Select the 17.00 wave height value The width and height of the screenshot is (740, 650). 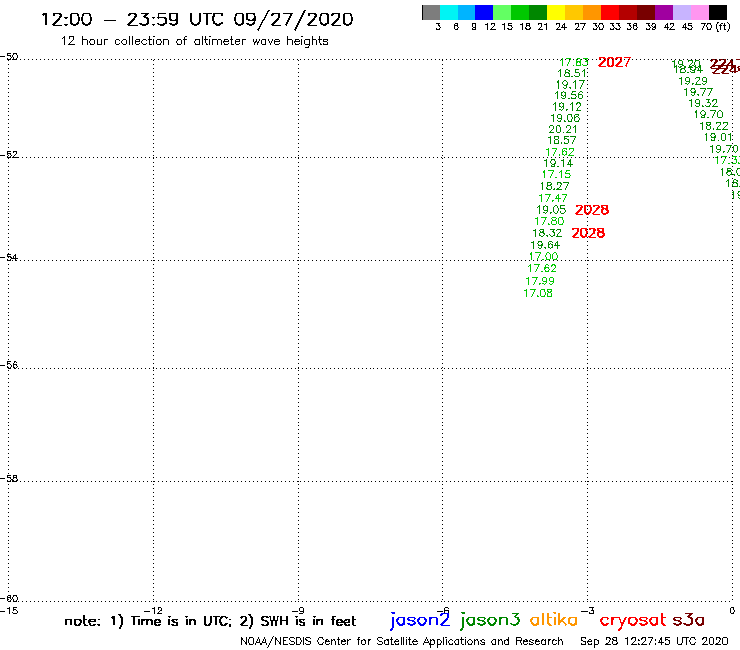pos(543,256)
